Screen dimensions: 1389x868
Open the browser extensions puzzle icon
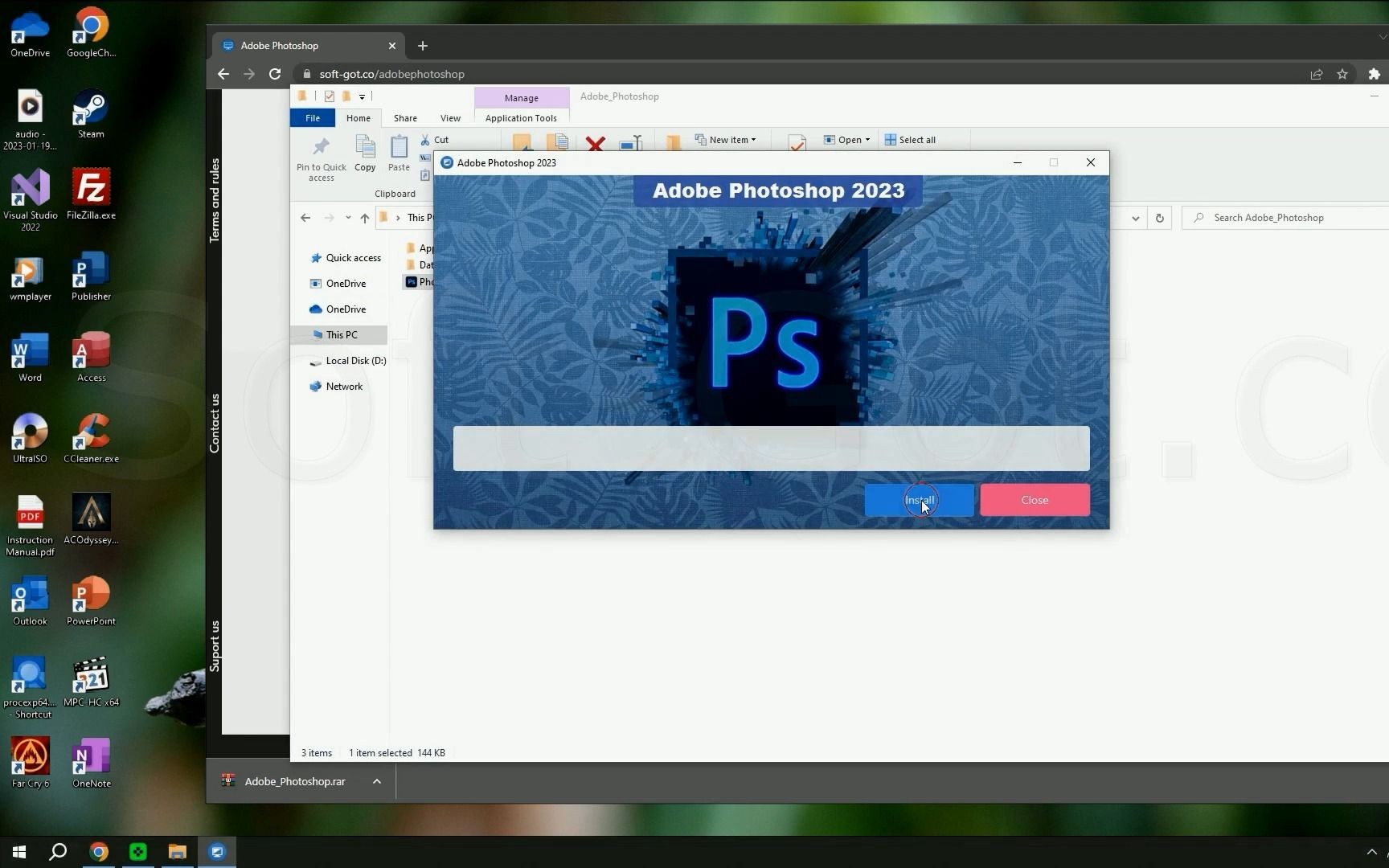[x=1374, y=74]
